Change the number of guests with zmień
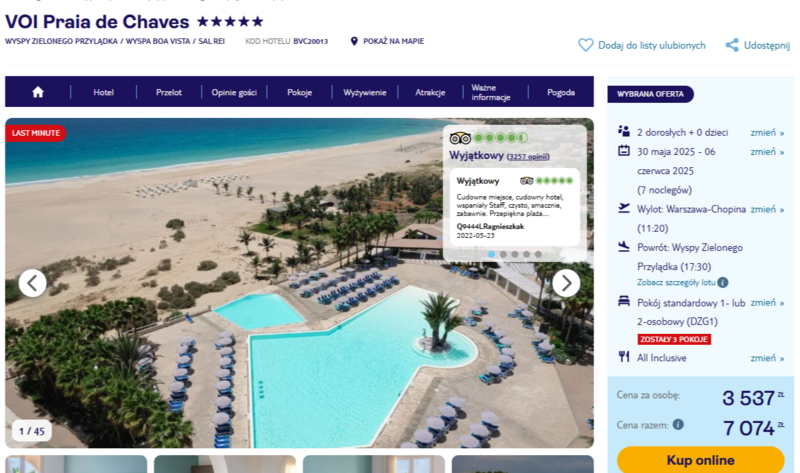This screenshot has height=473, width=800. click(767, 133)
